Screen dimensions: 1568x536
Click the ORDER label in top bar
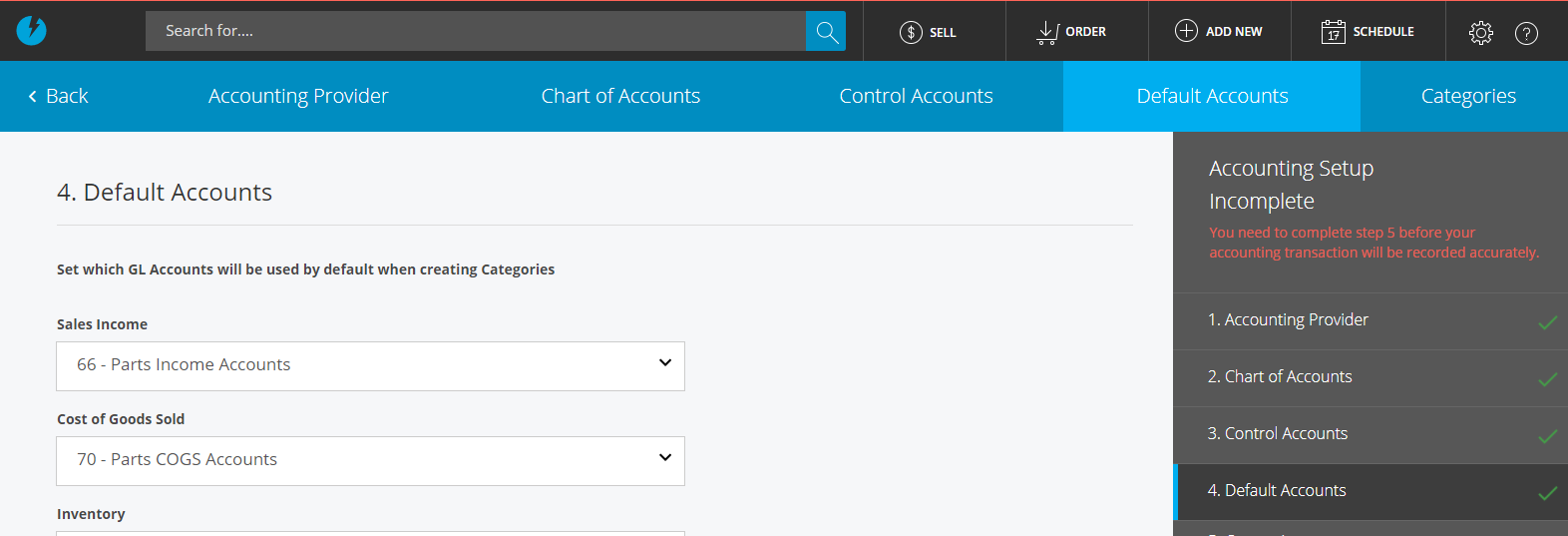[1085, 32]
